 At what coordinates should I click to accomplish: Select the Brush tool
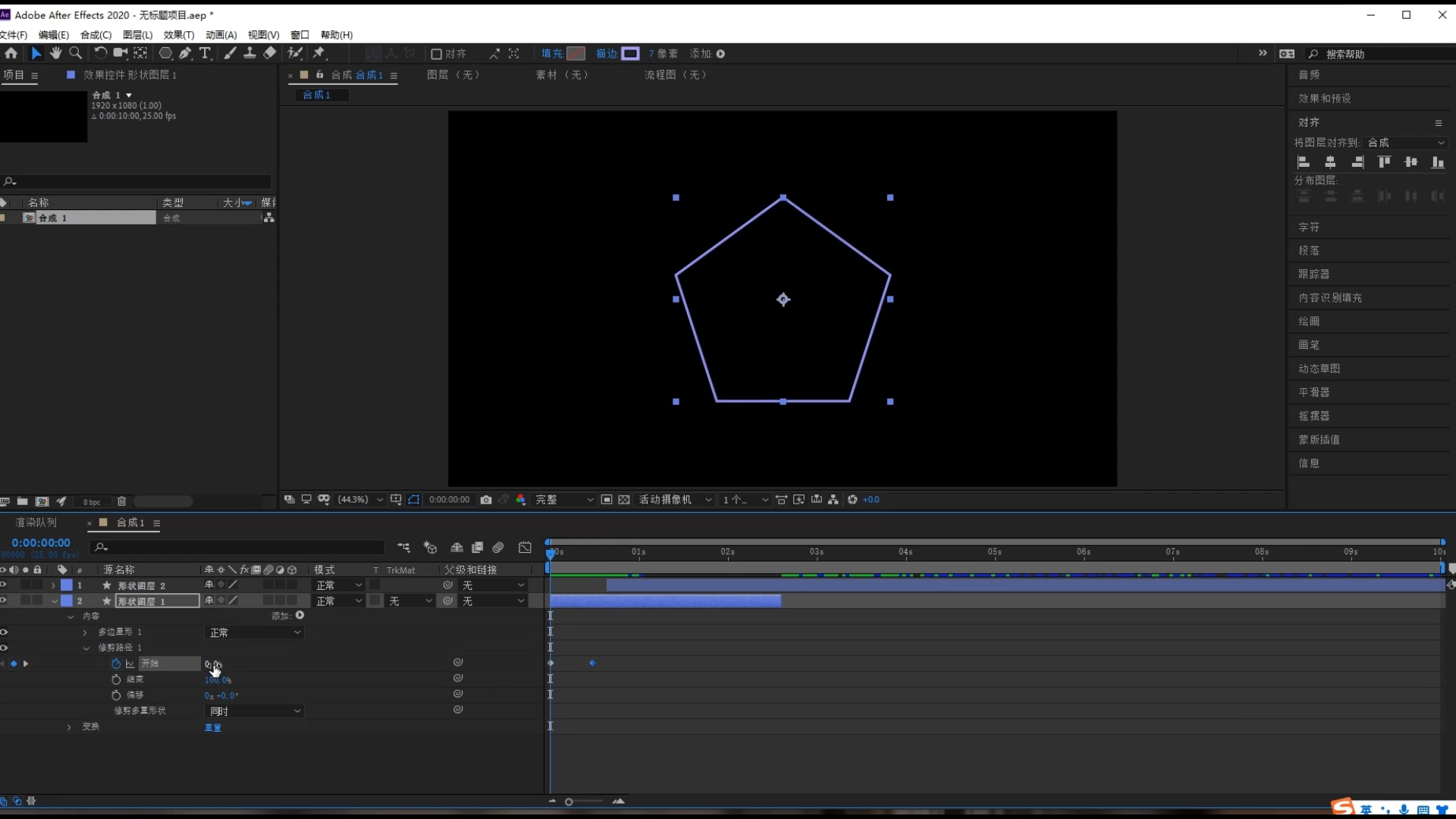tap(230, 53)
